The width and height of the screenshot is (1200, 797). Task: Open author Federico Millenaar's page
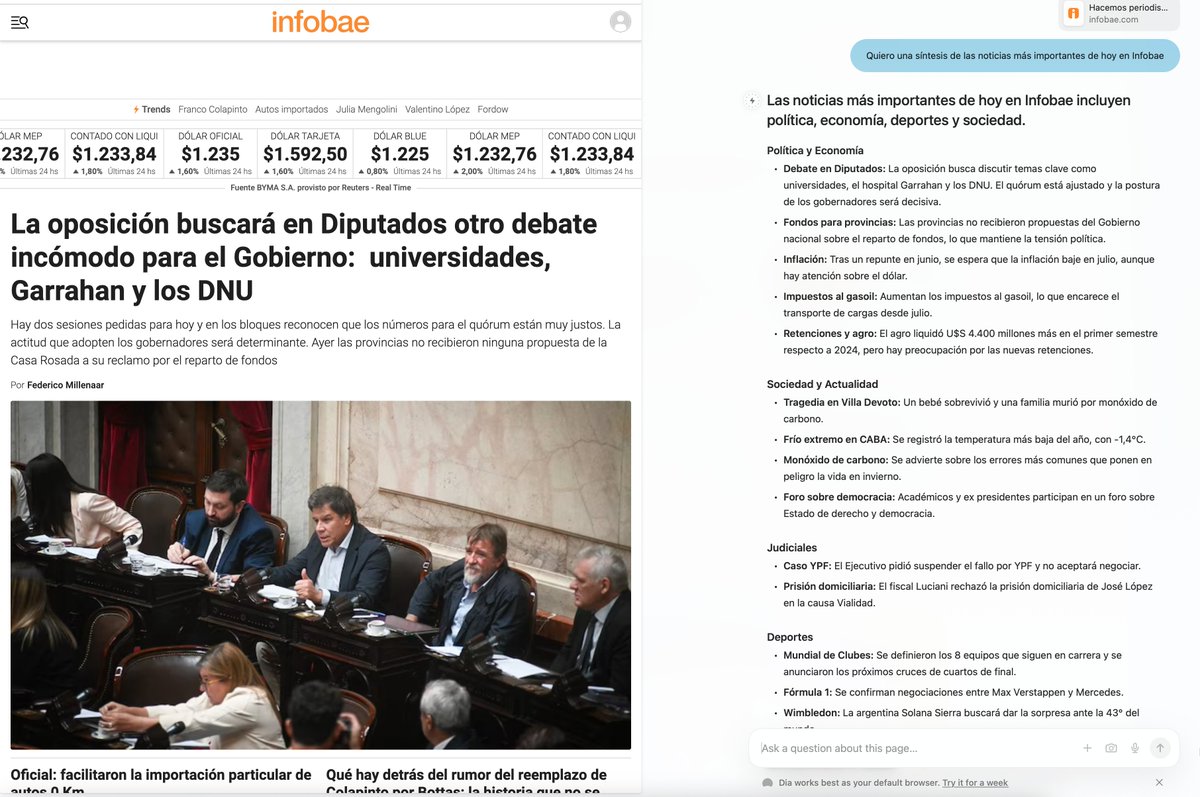pos(65,385)
